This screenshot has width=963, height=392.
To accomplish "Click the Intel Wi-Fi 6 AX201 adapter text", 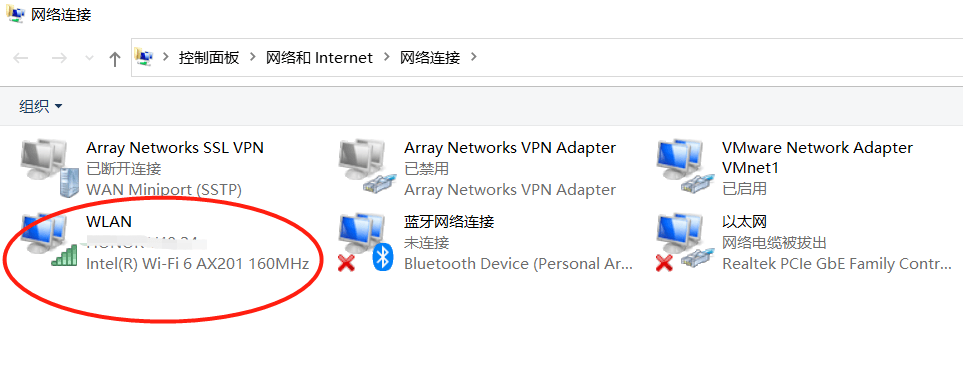I will (197, 264).
